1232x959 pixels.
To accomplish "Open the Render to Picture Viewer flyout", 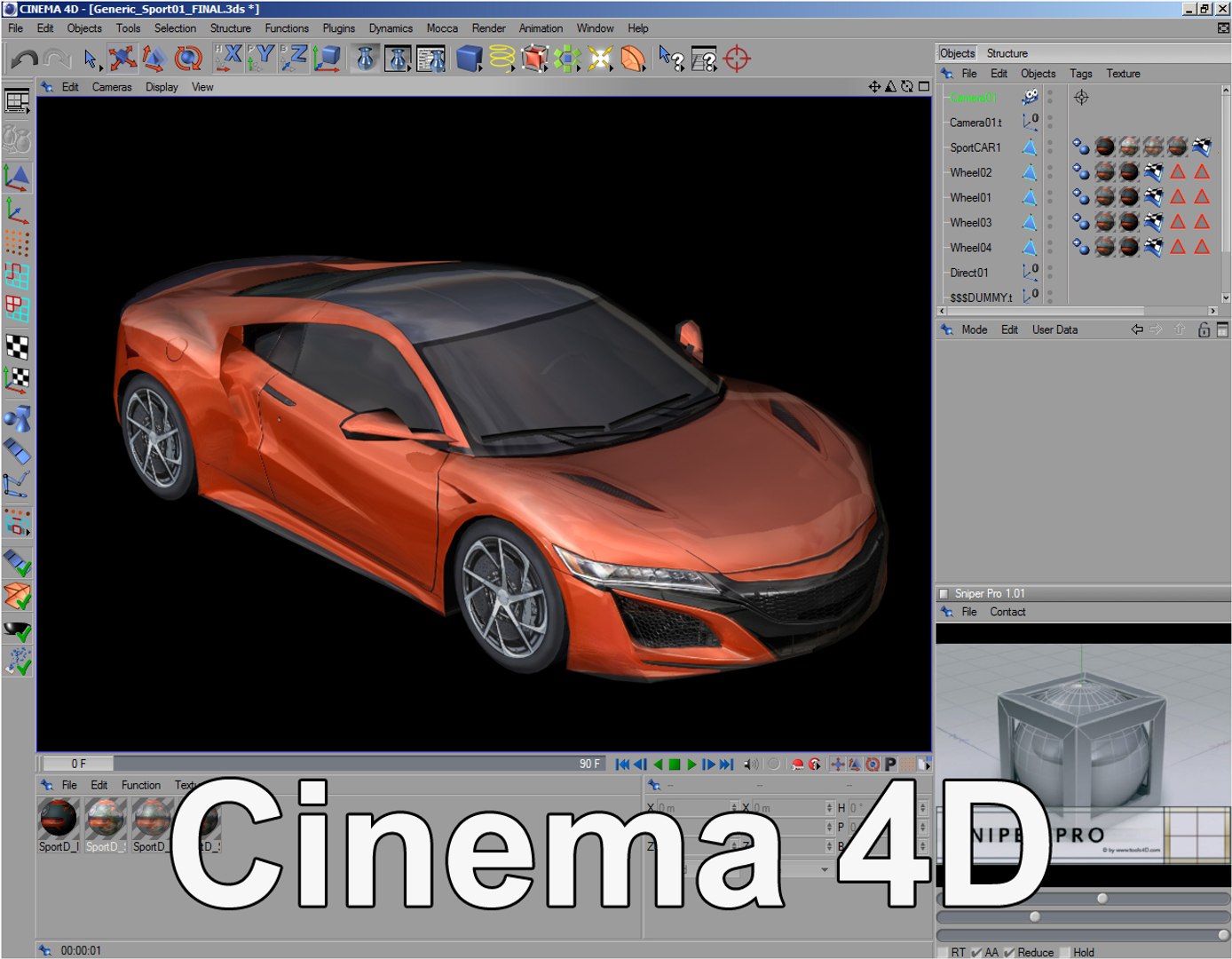I will (x=398, y=59).
